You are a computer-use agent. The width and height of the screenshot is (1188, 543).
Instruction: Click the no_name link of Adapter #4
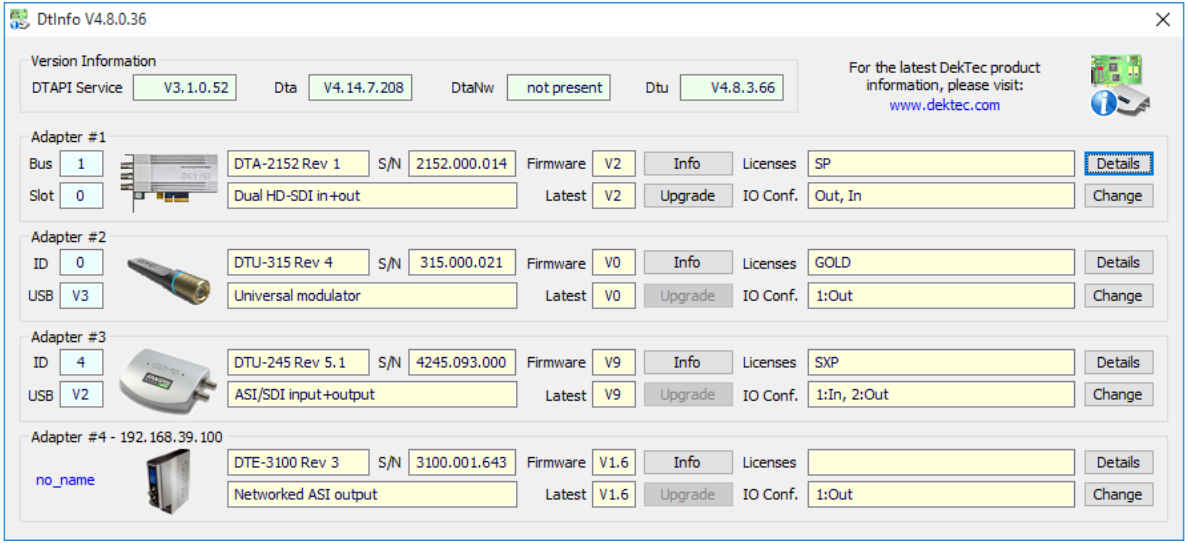click(x=65, y=479)
